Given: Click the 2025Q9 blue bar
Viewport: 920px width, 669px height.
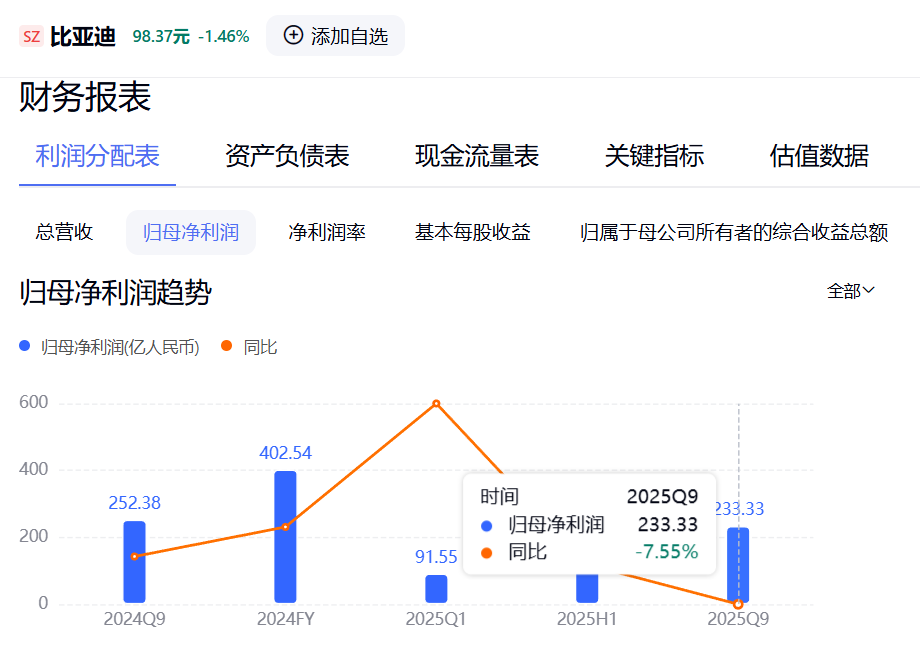Looking at the screenshot, I should [x=738, y=565].
